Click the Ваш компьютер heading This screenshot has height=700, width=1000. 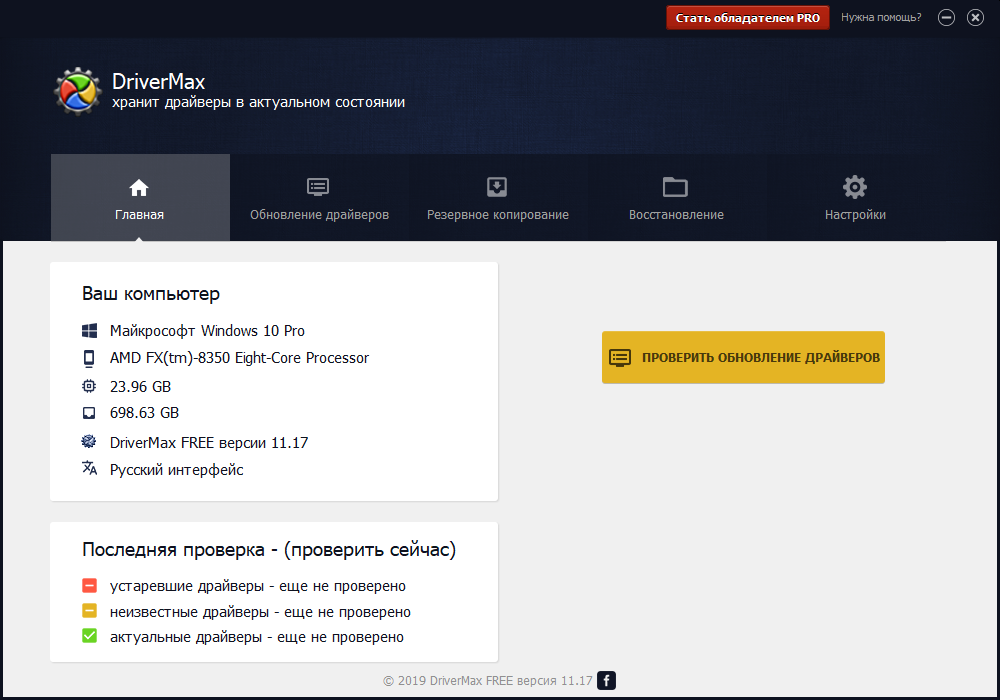(x=151, y=293)
